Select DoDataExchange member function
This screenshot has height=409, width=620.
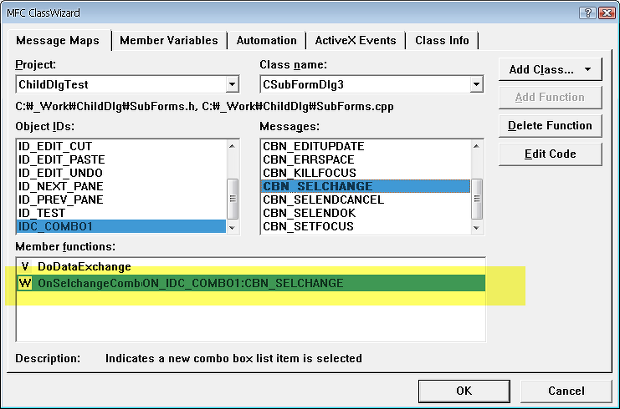click(x=251, y=267)
